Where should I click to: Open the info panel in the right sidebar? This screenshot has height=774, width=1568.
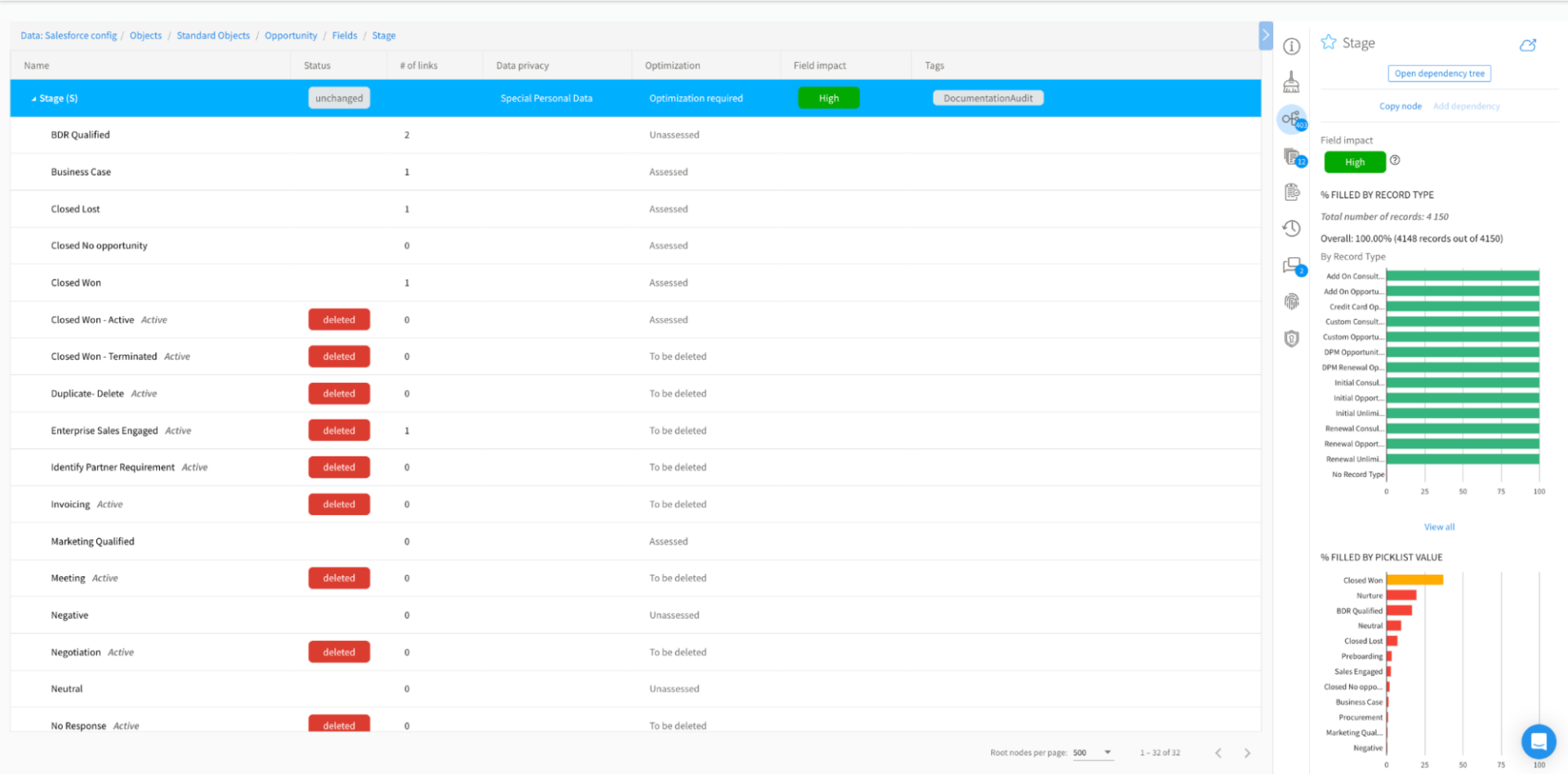pos(1292,47)
